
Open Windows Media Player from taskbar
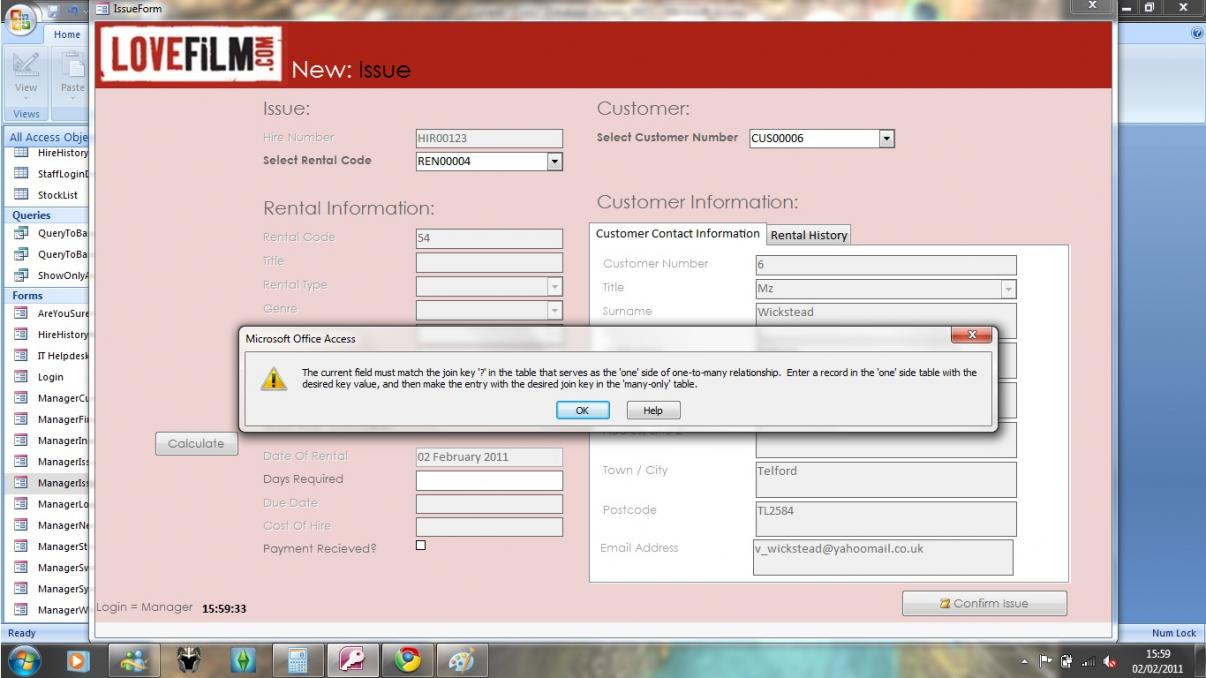coord(78,660)
